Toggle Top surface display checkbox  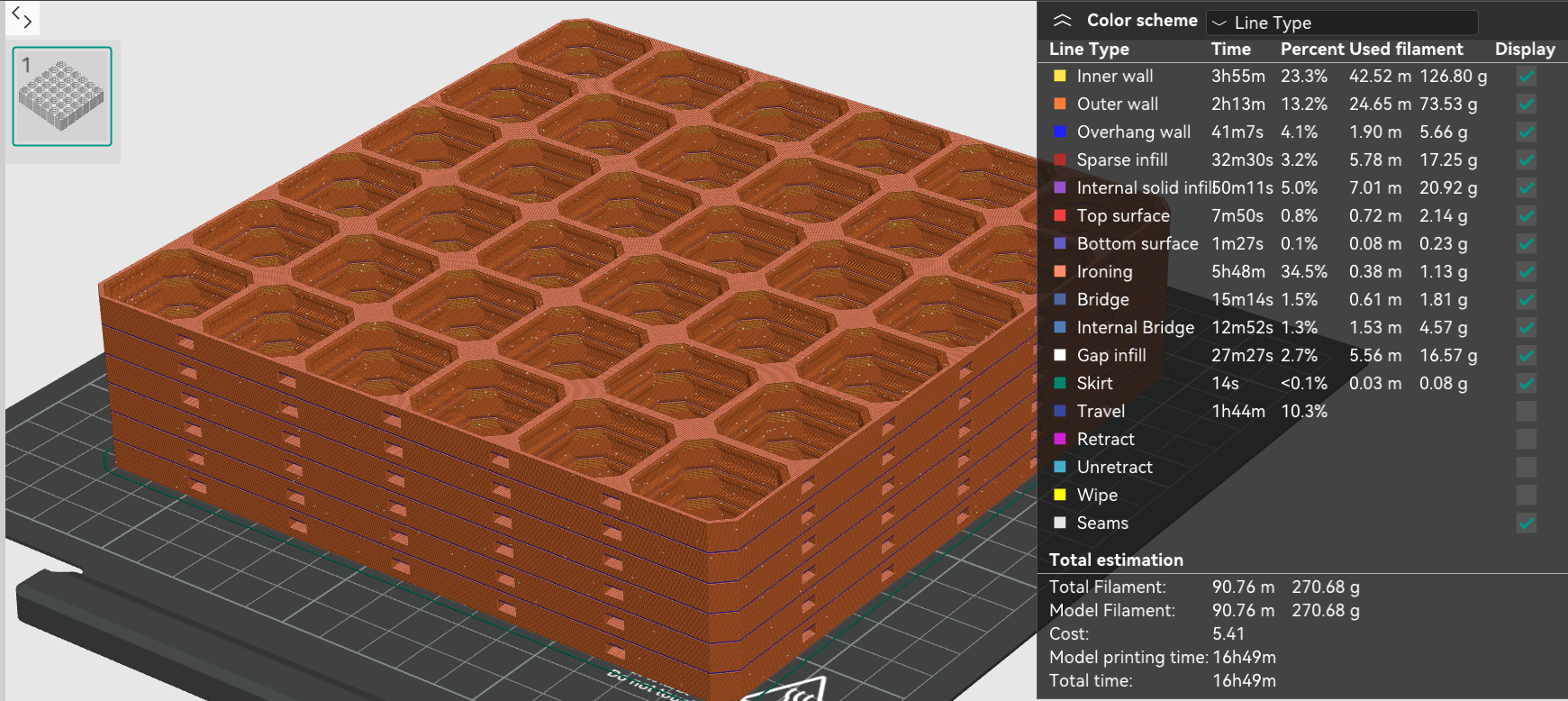click(1526, 216)
